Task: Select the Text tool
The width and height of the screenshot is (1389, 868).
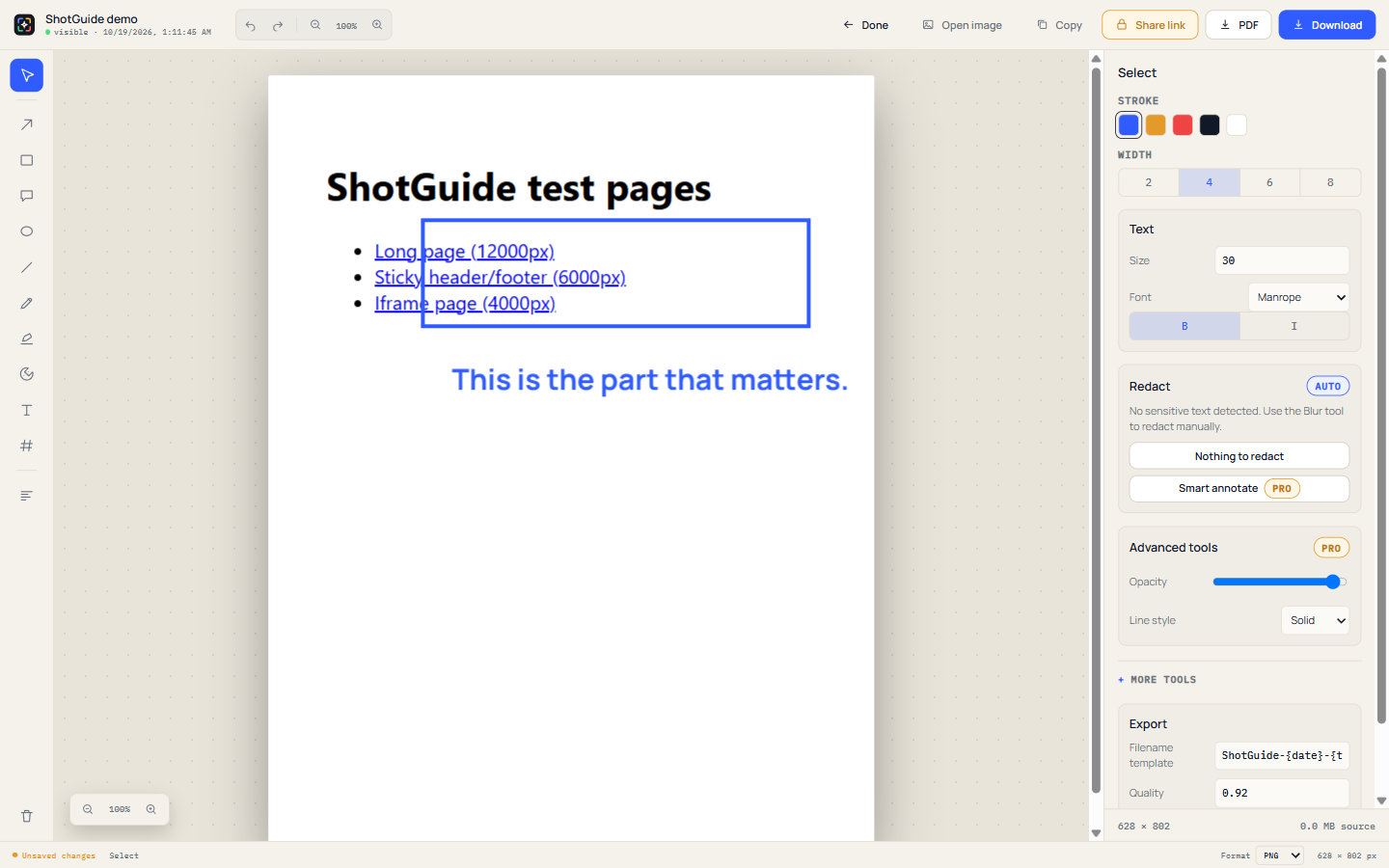Action: [26, 410]
